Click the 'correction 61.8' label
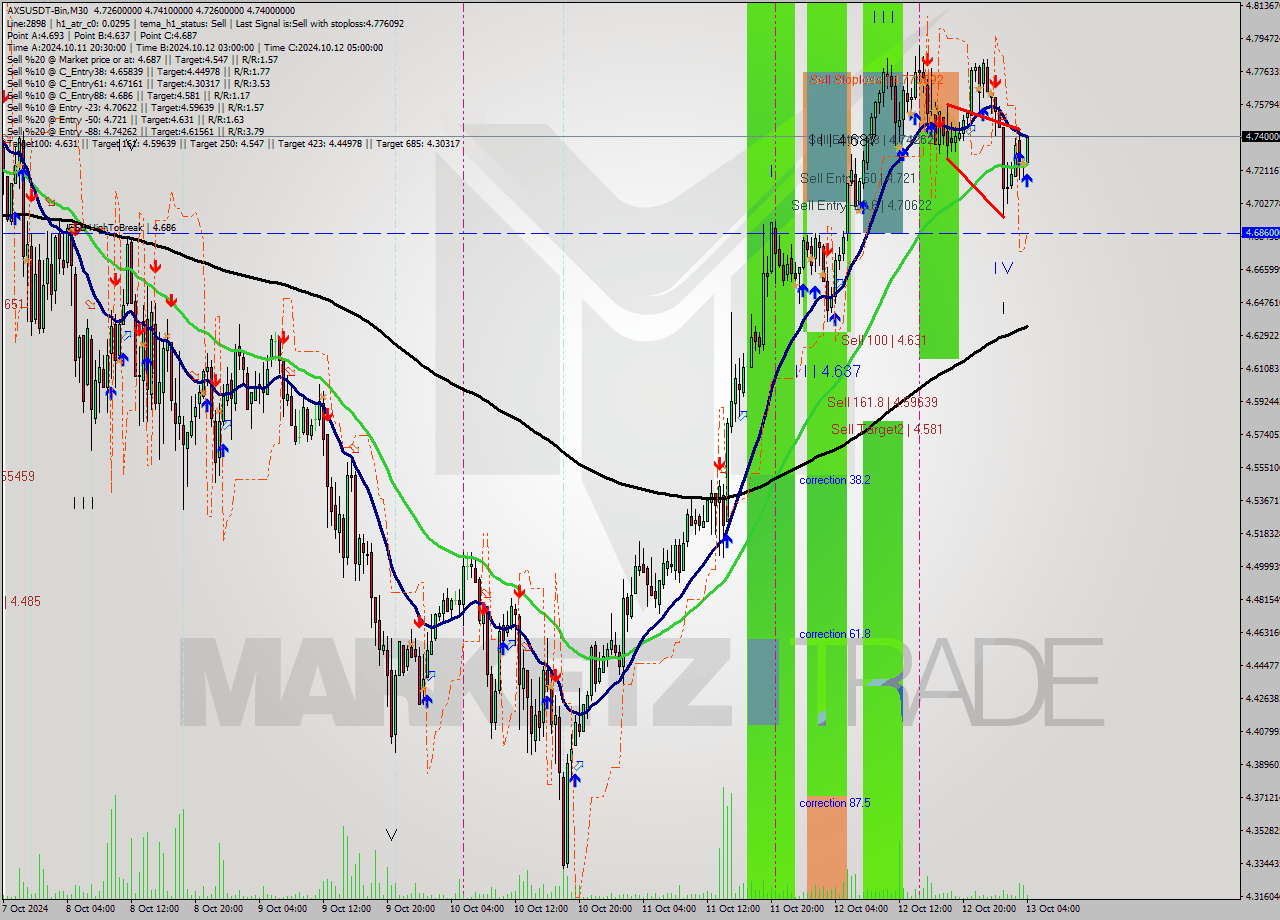Screen dimensions: 1280x920 click(835, 634)
